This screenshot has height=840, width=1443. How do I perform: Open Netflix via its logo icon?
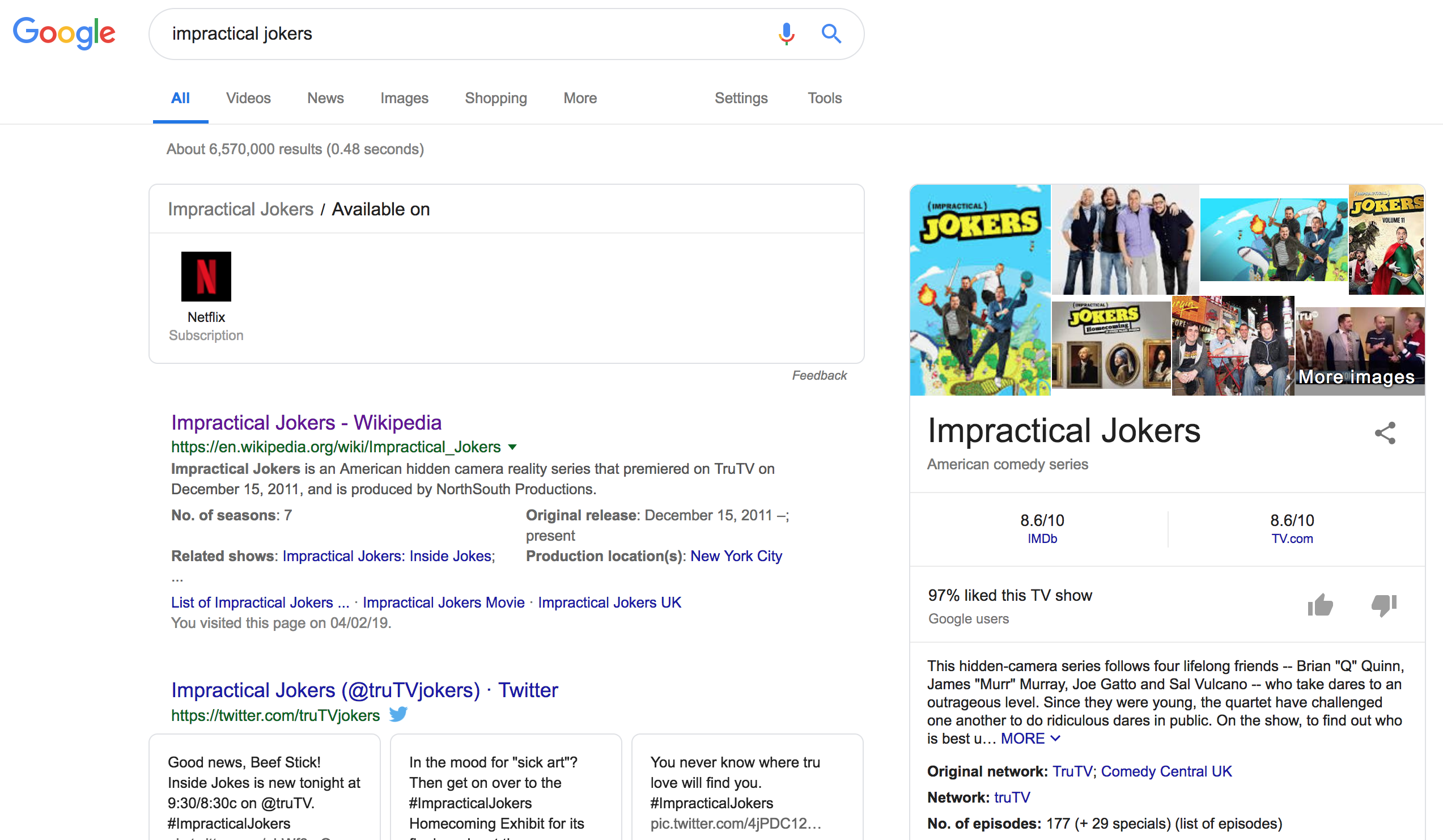click(206, 276)
